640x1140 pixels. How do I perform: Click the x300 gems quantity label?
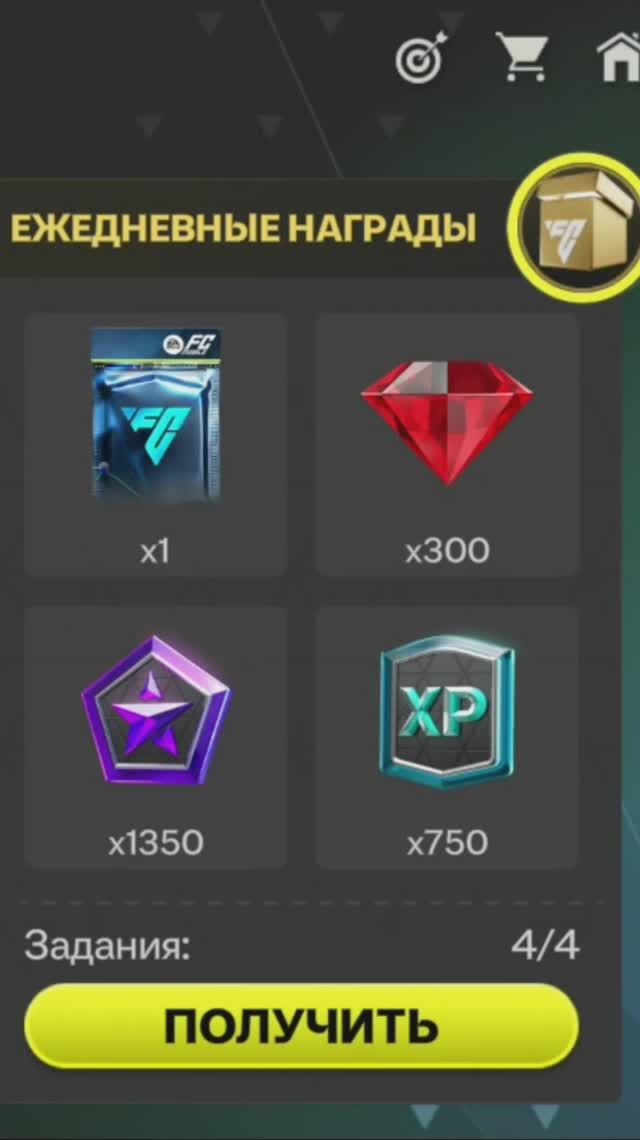(447, 552)
